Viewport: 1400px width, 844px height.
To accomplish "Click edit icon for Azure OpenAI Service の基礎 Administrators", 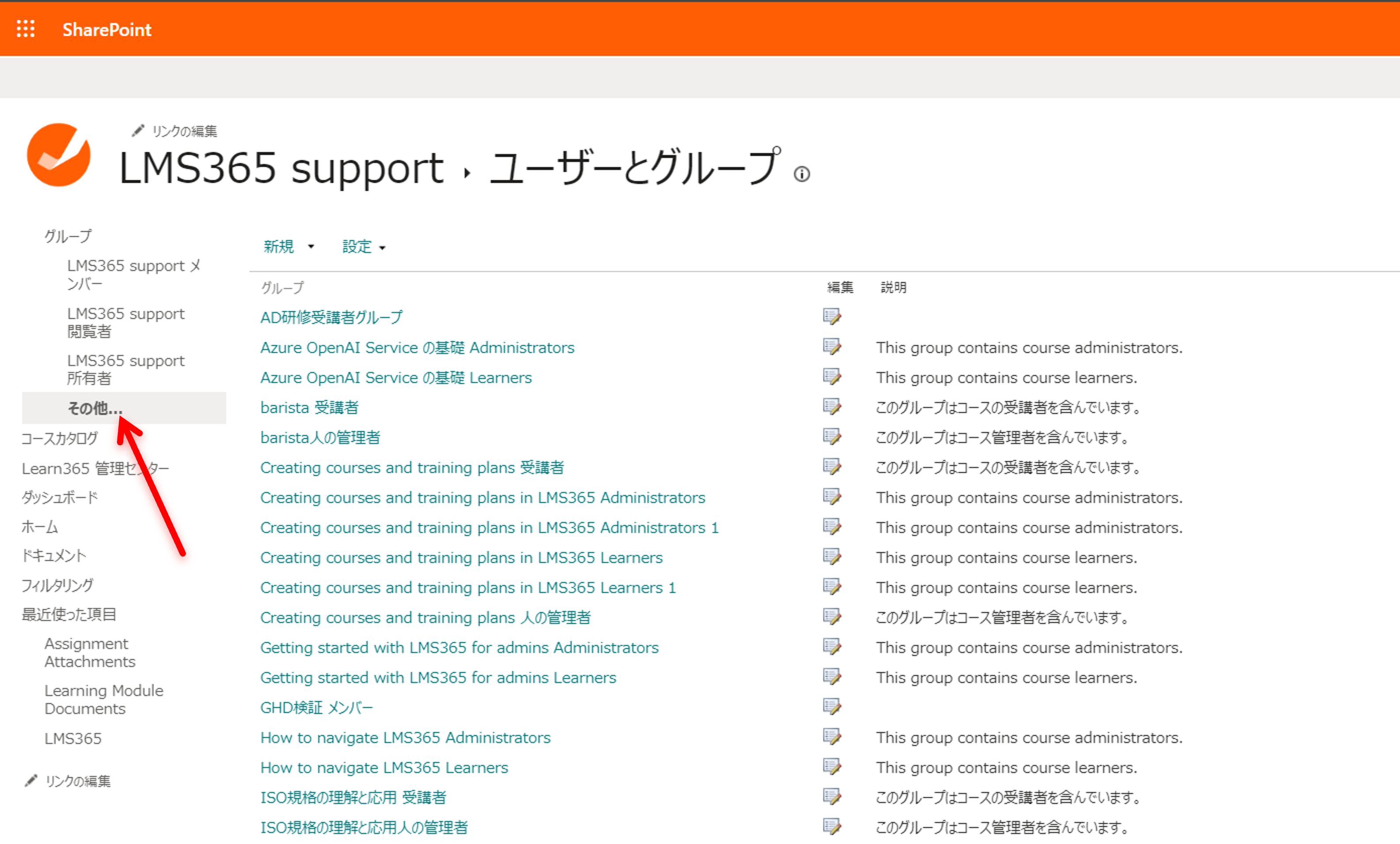I will coord(832,347).
